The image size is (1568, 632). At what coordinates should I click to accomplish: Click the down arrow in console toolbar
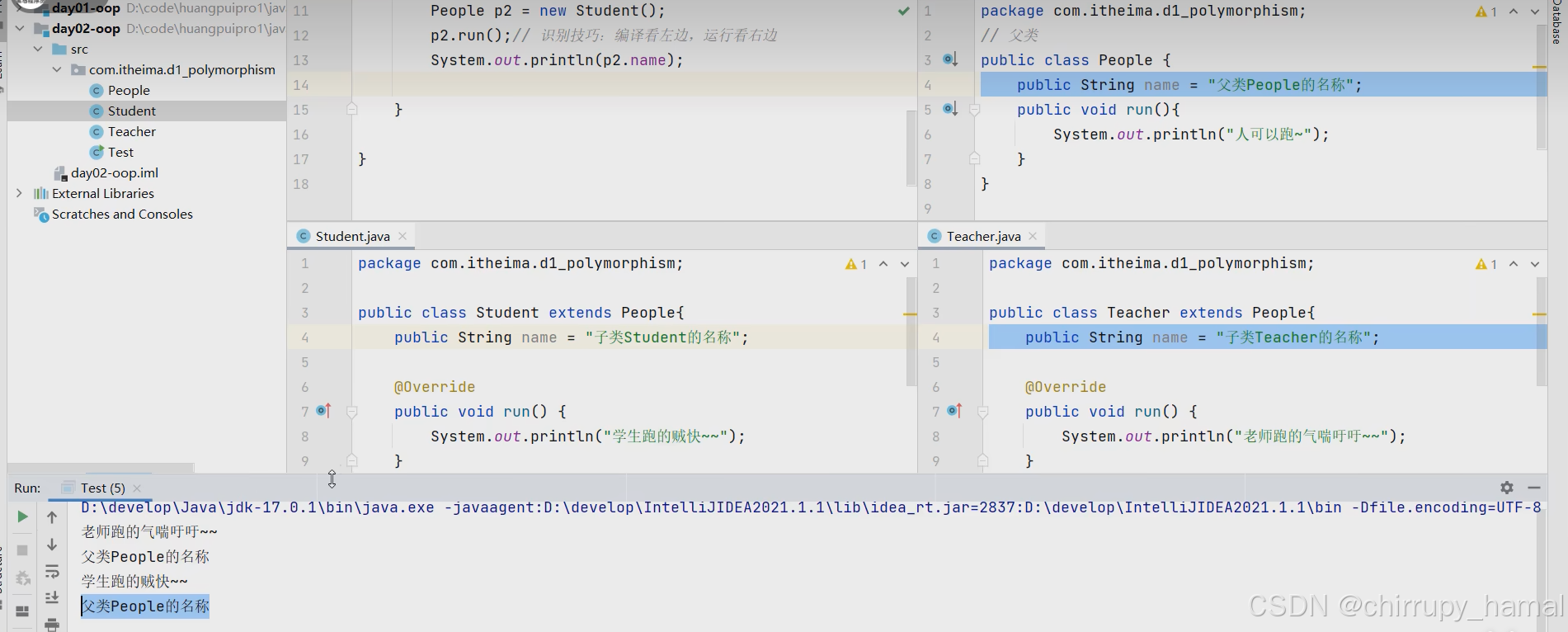coord(52,545)
